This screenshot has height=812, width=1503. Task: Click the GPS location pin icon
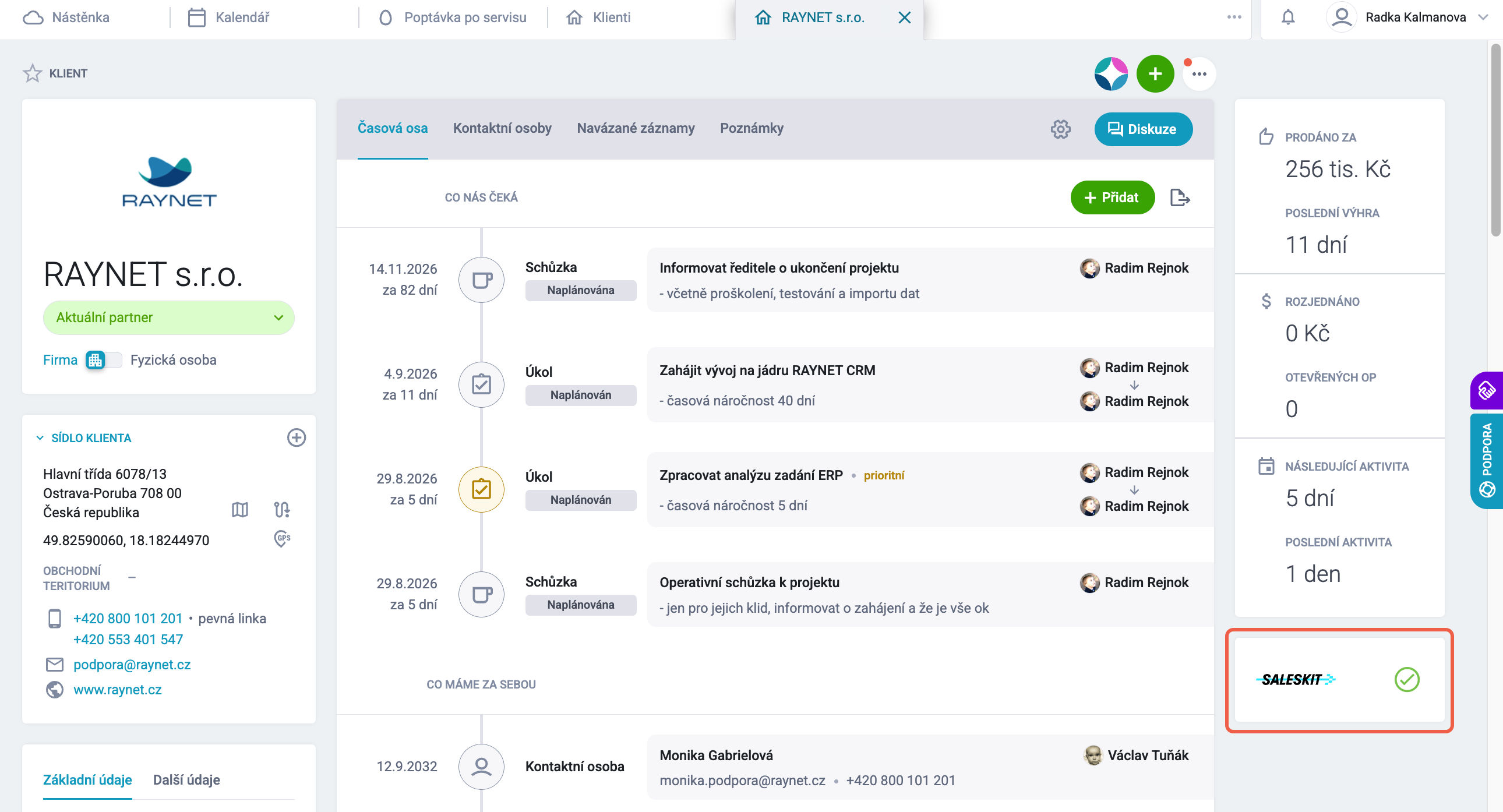(x=282, y=538)
